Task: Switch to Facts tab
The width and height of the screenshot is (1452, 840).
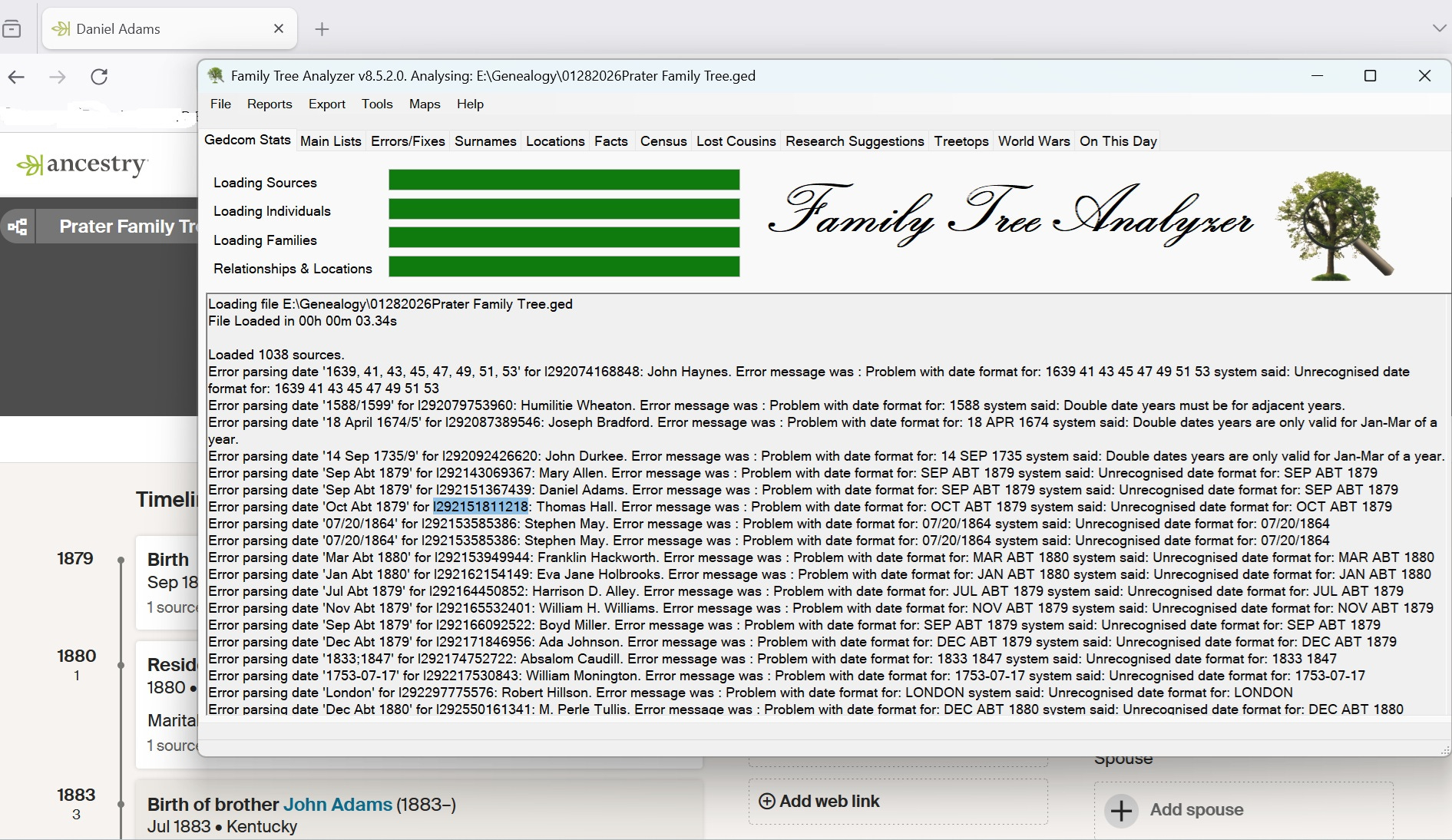Action: [x=611, y=141]
